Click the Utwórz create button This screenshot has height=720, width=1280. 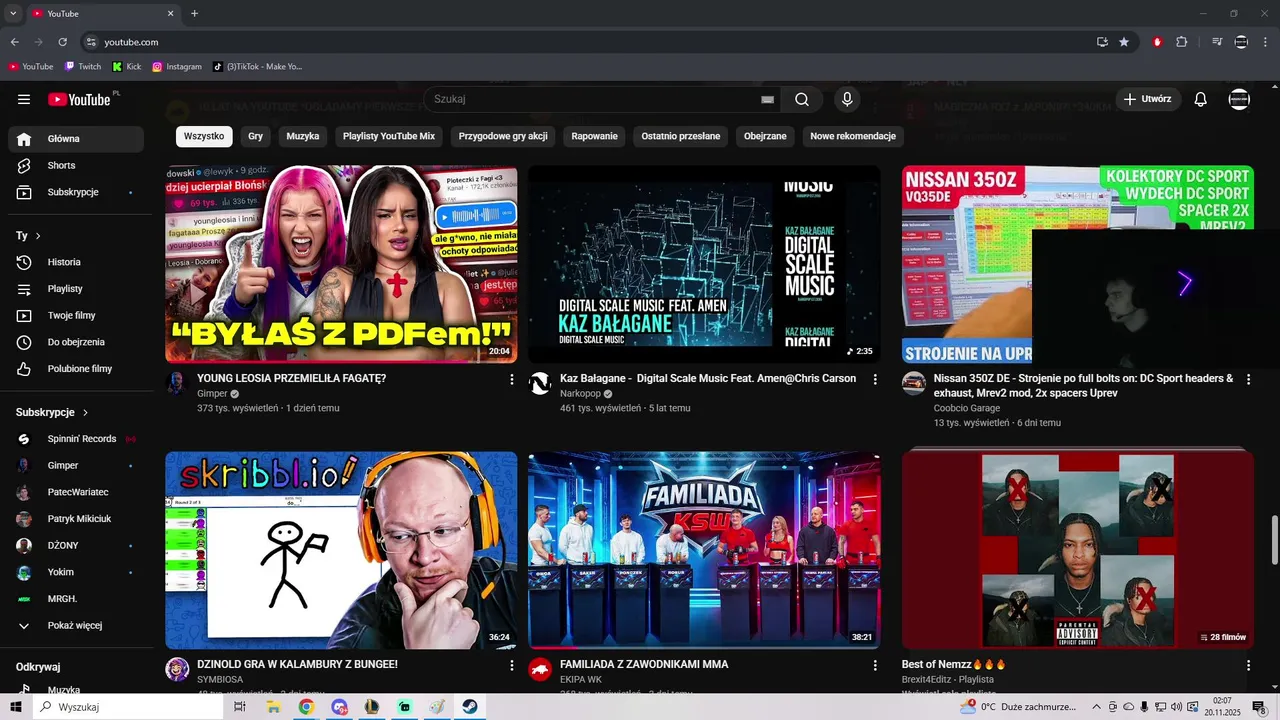(1147, 99)
